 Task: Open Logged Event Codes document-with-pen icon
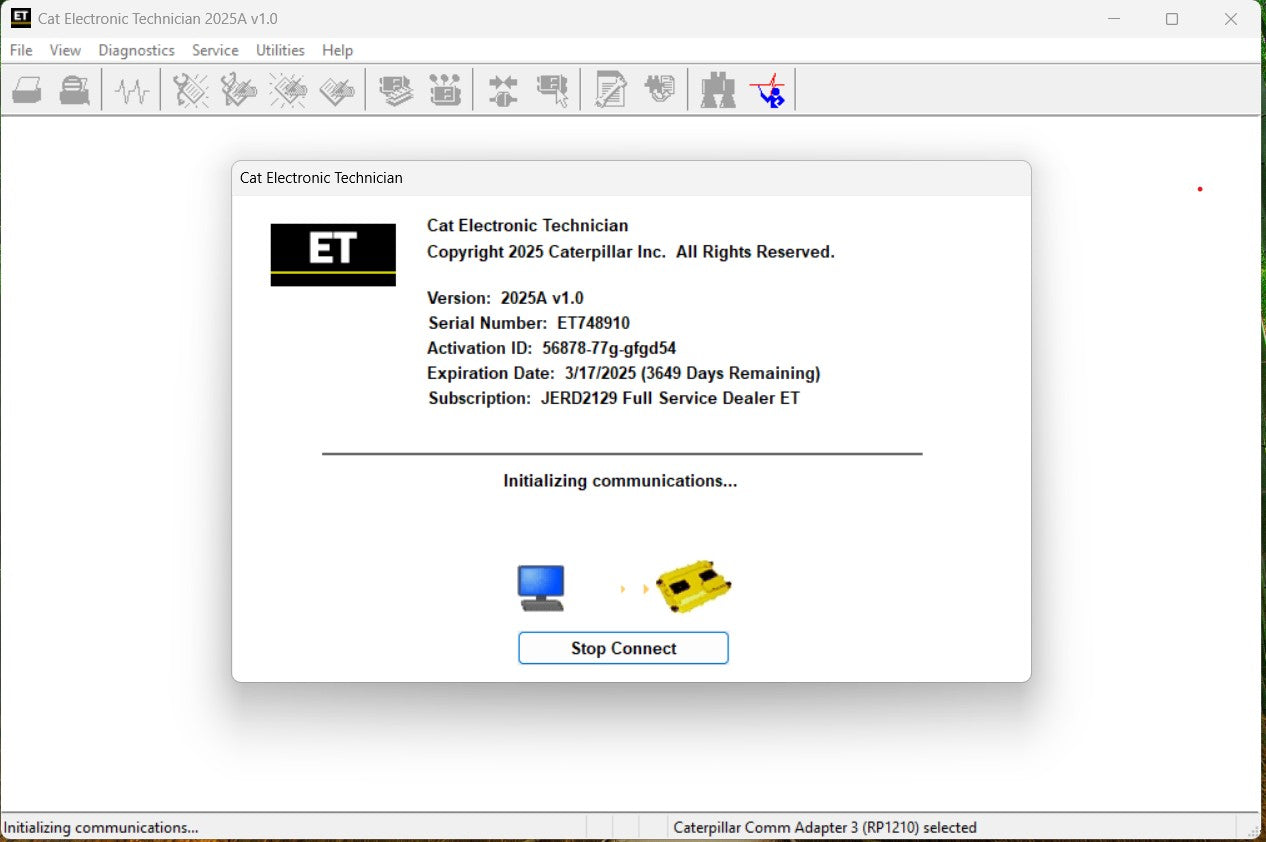click(337, 91)
